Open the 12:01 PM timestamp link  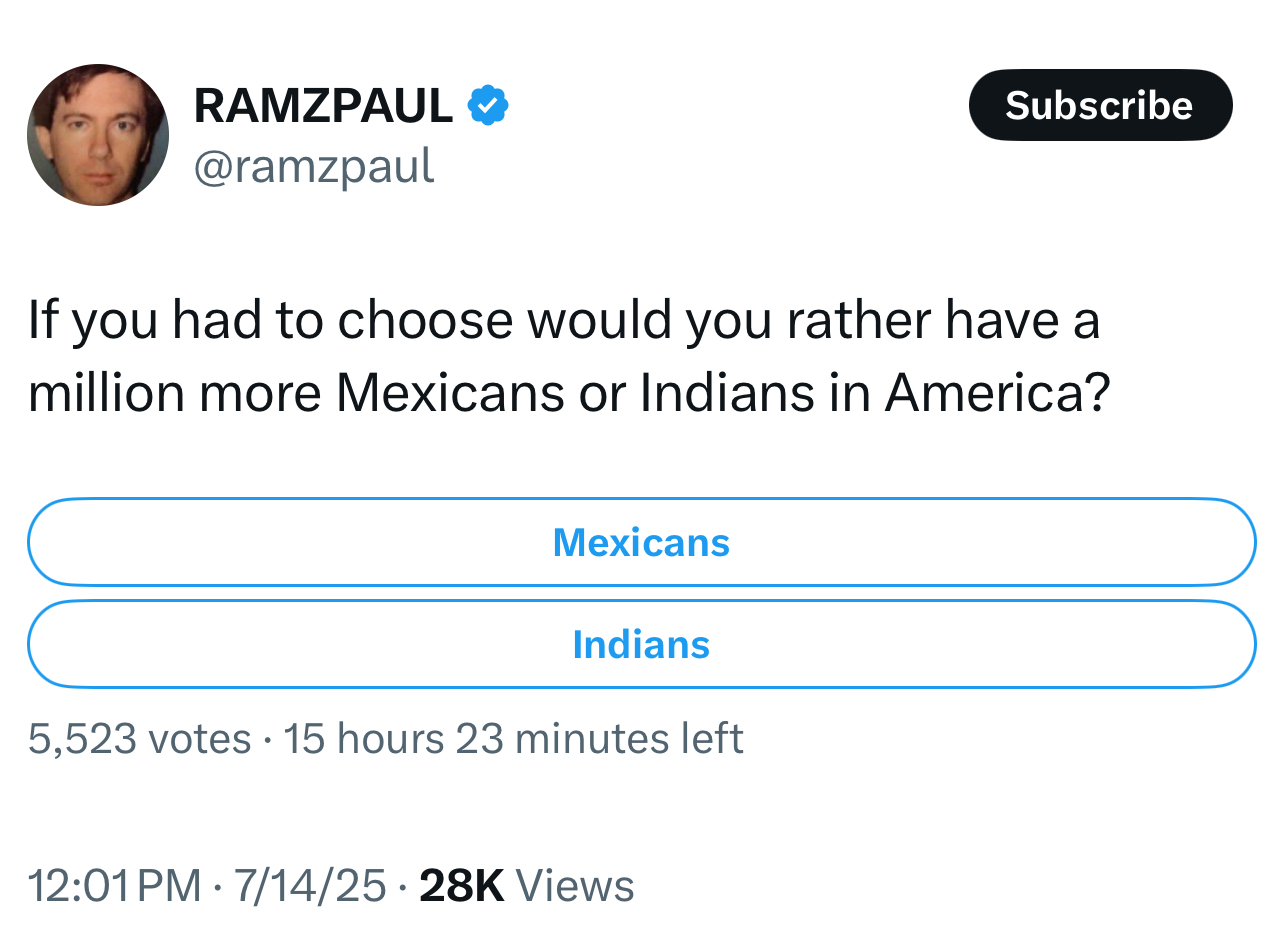click(x=115, y=886)
